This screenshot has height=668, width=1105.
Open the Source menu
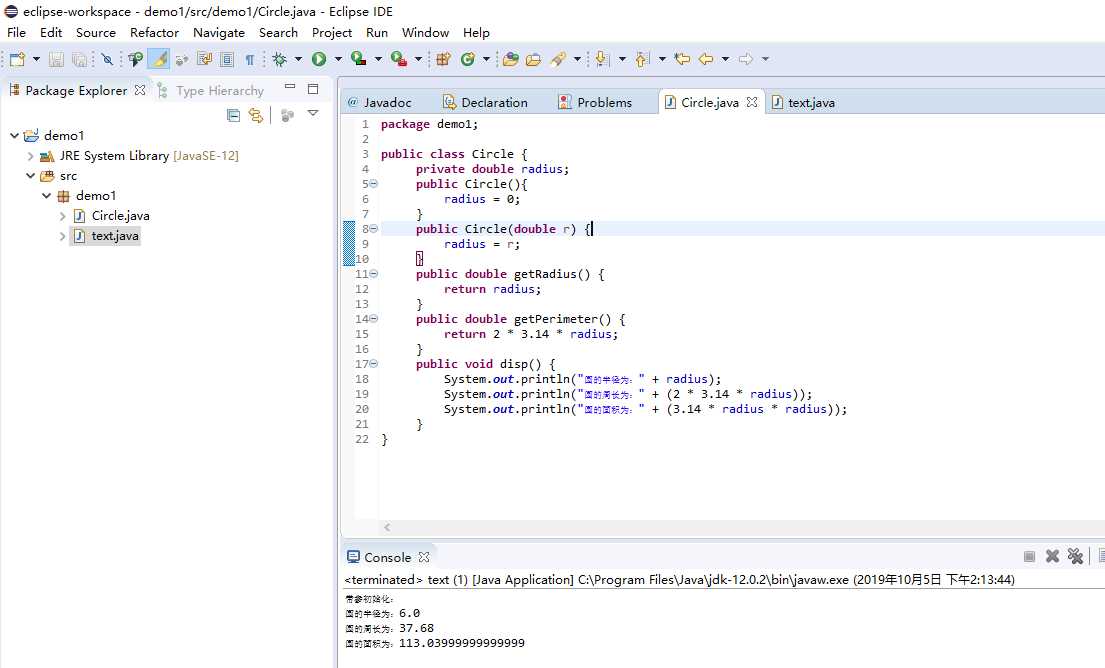coord(96,32)
